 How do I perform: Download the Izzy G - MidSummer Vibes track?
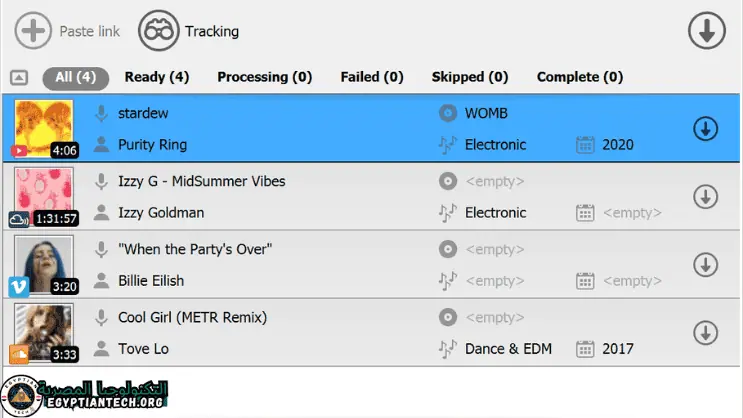(x=706, y=197)
